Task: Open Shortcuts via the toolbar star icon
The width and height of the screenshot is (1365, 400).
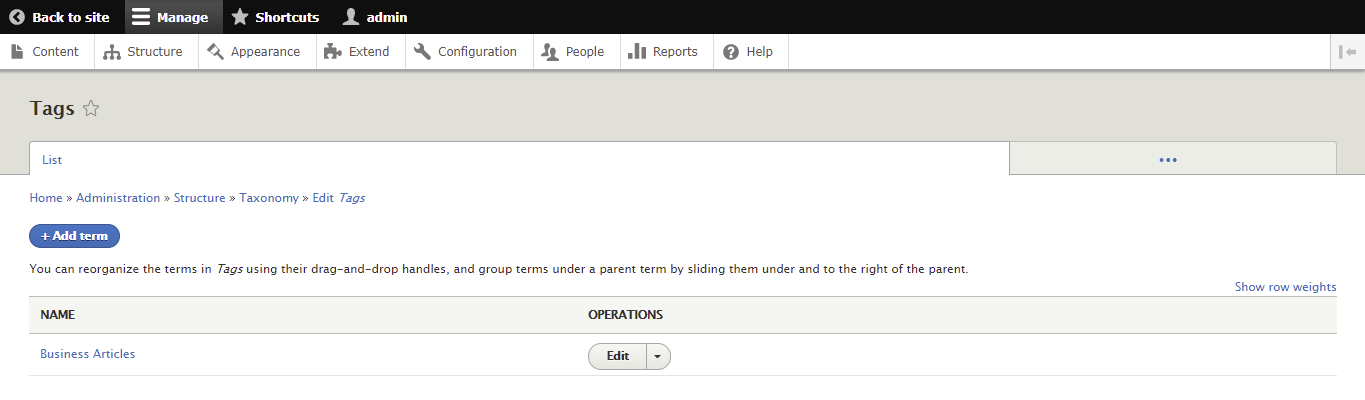Action: pyautogui.click(x=240, y=17)
